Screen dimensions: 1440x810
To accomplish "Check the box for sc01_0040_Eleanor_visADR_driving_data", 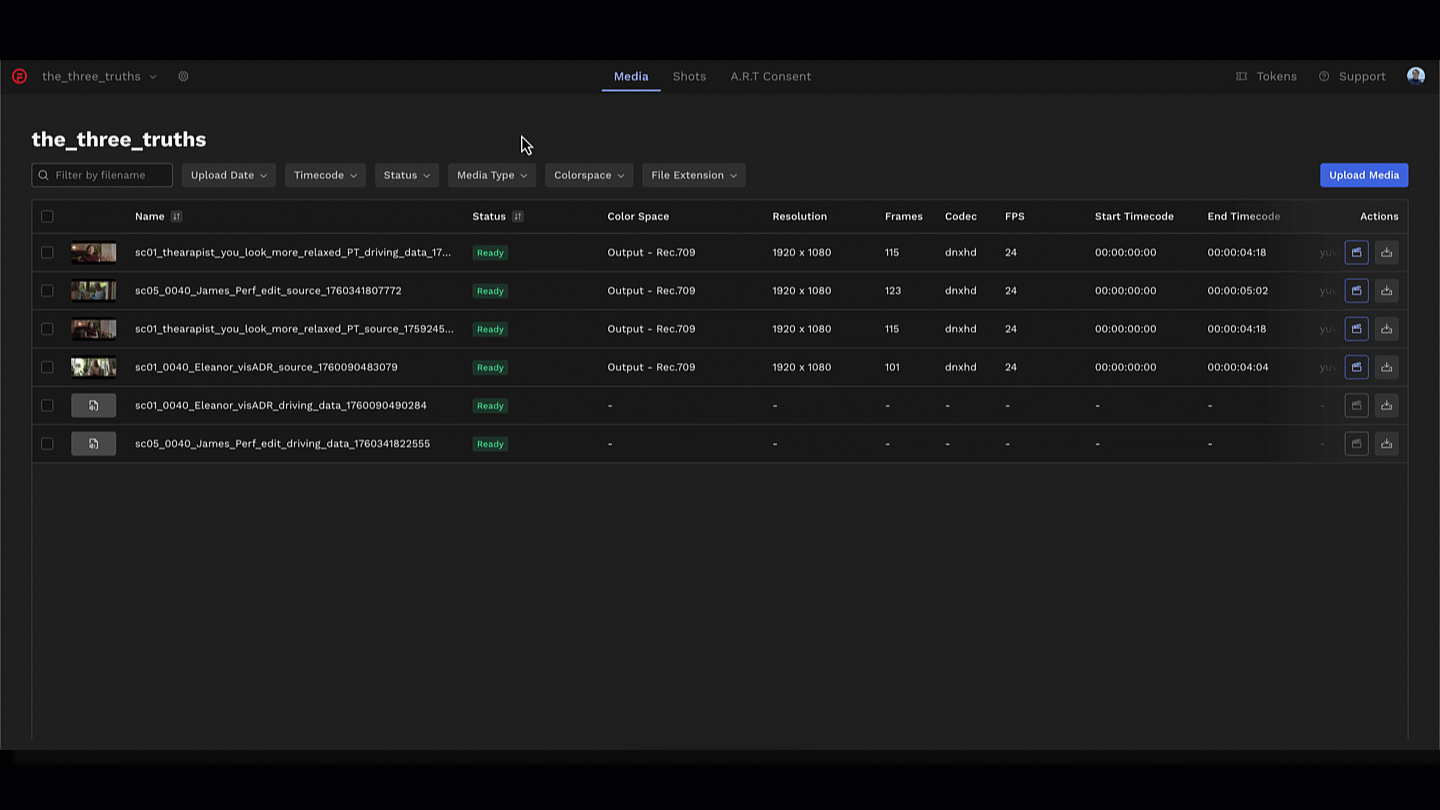I will [x=47, y=406].
